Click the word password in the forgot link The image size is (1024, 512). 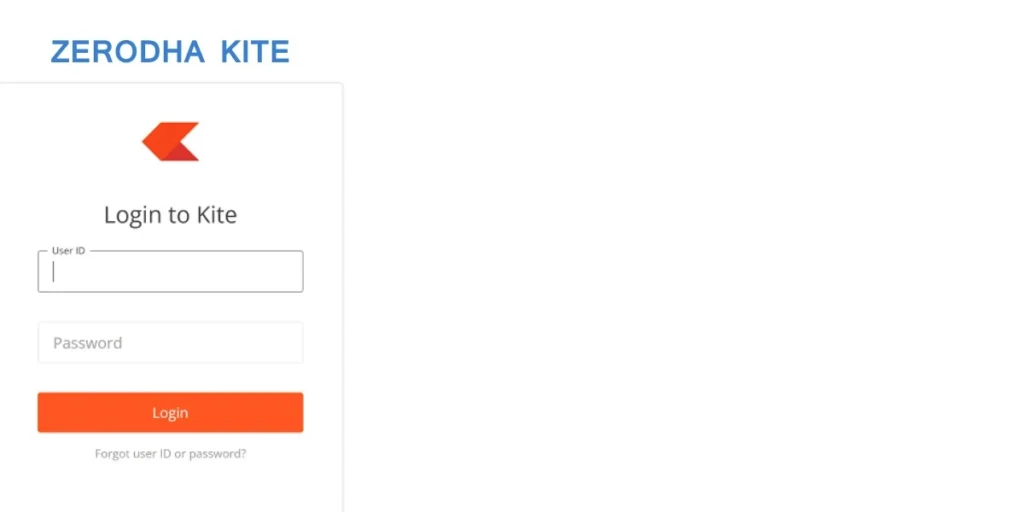pos(221,454)
